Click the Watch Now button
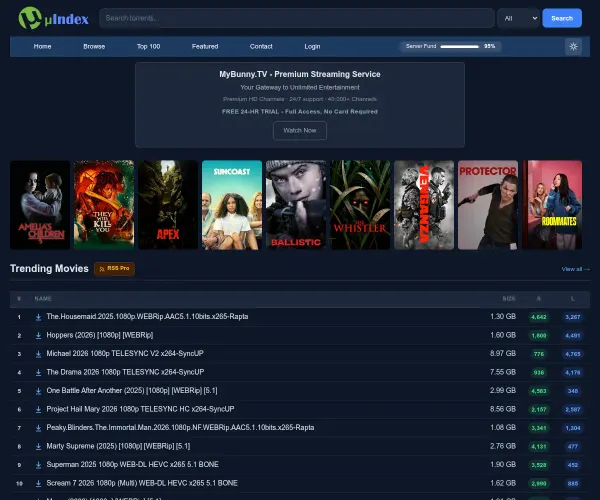Screen dimensions: 600x500 pos(300,130)
